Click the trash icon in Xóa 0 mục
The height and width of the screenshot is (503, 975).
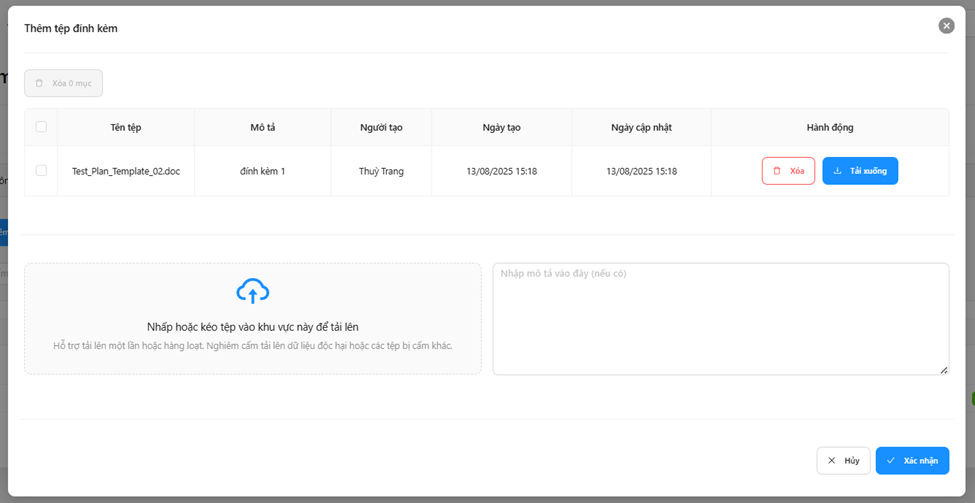[x=40, y=83]
